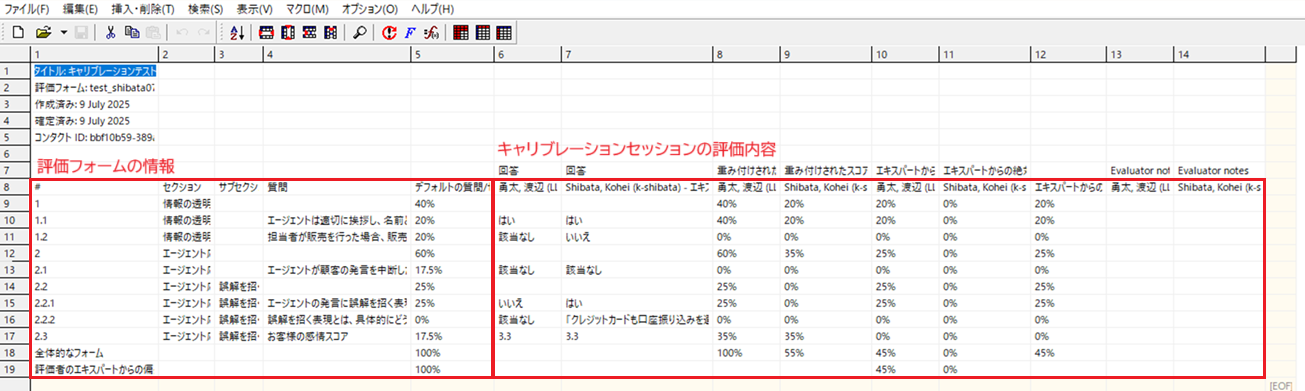Viewport: 1305px width, 391px height.
Task: Select entire column via column header 4
Action: pyautogui.click(x=336, y=53)
